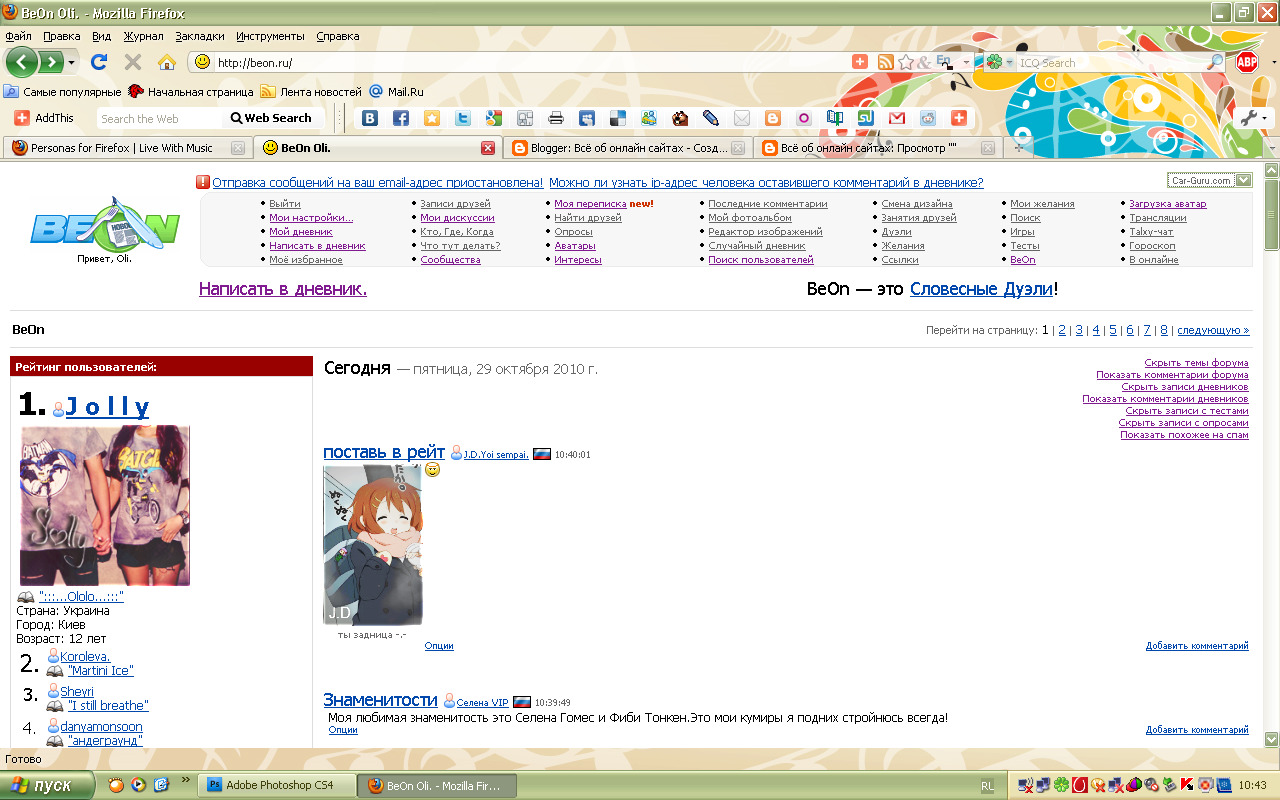This screenshot has height=800, width=1280.
Task: Click the Kaspersky icon in system tray
Action: pyautogui.click(x=1188, y=785)
